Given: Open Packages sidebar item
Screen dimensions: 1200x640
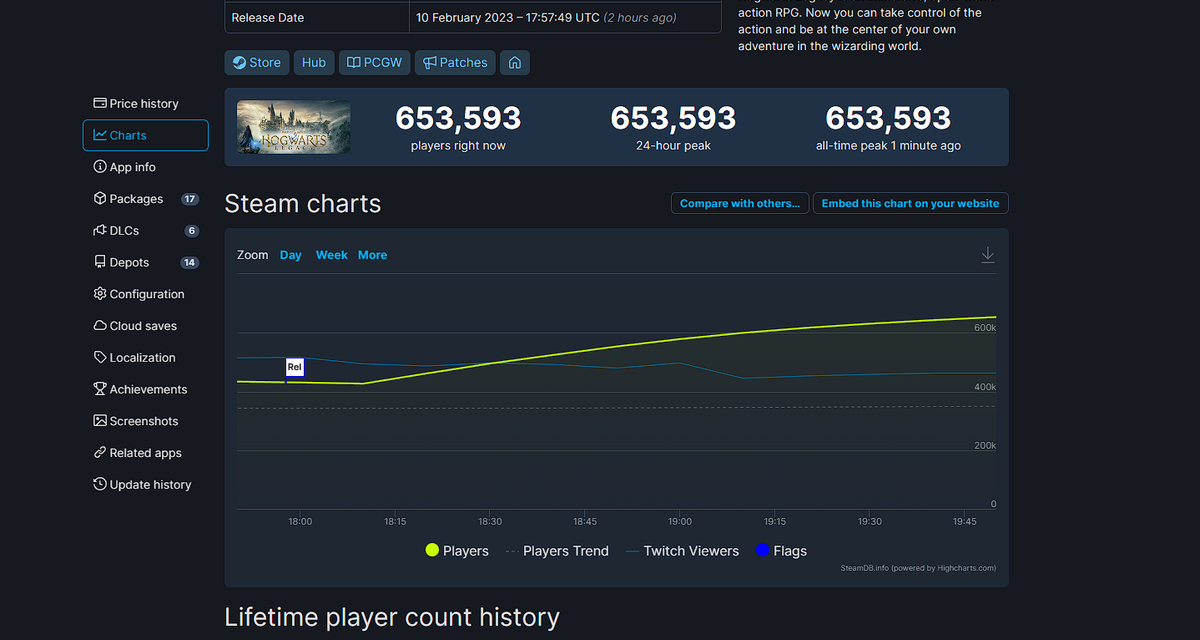Looking at the screenshot, I should [x=146, y=199].
